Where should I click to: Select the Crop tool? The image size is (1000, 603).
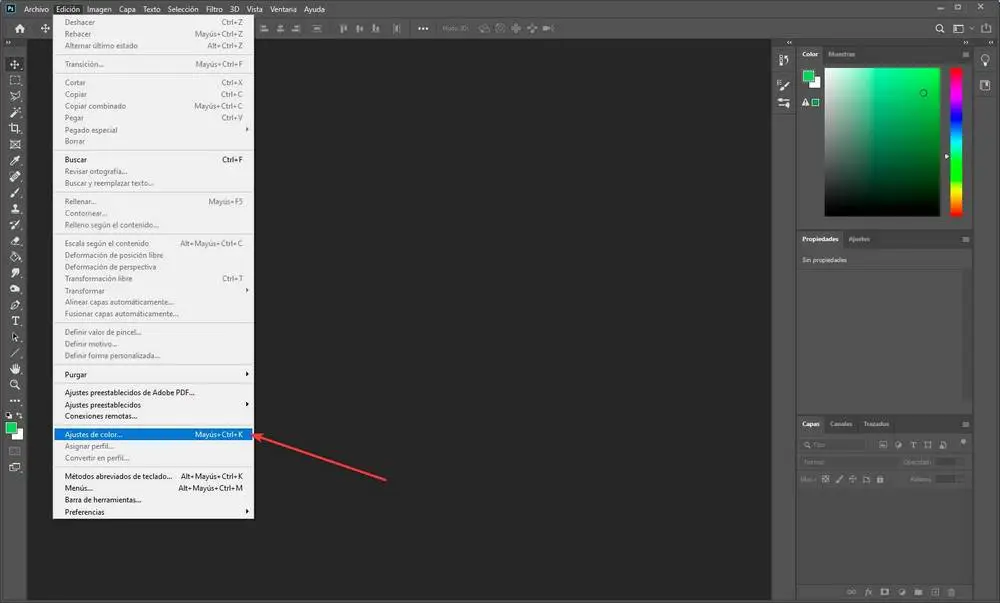point(15,128)
